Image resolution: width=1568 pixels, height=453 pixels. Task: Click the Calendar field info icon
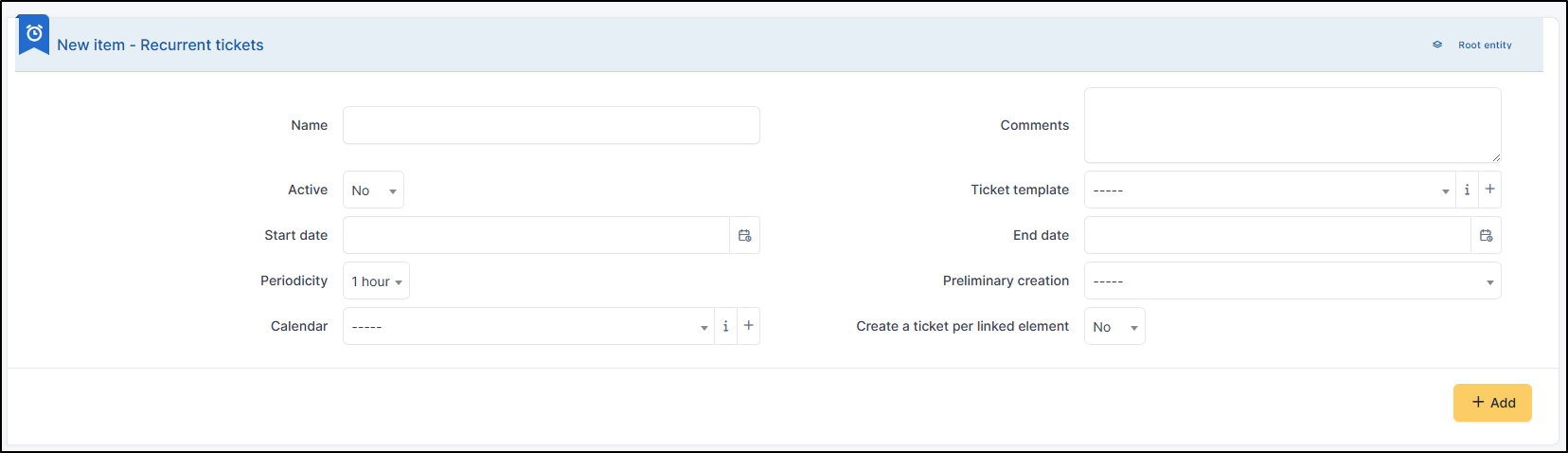click(x=725, y=326)
